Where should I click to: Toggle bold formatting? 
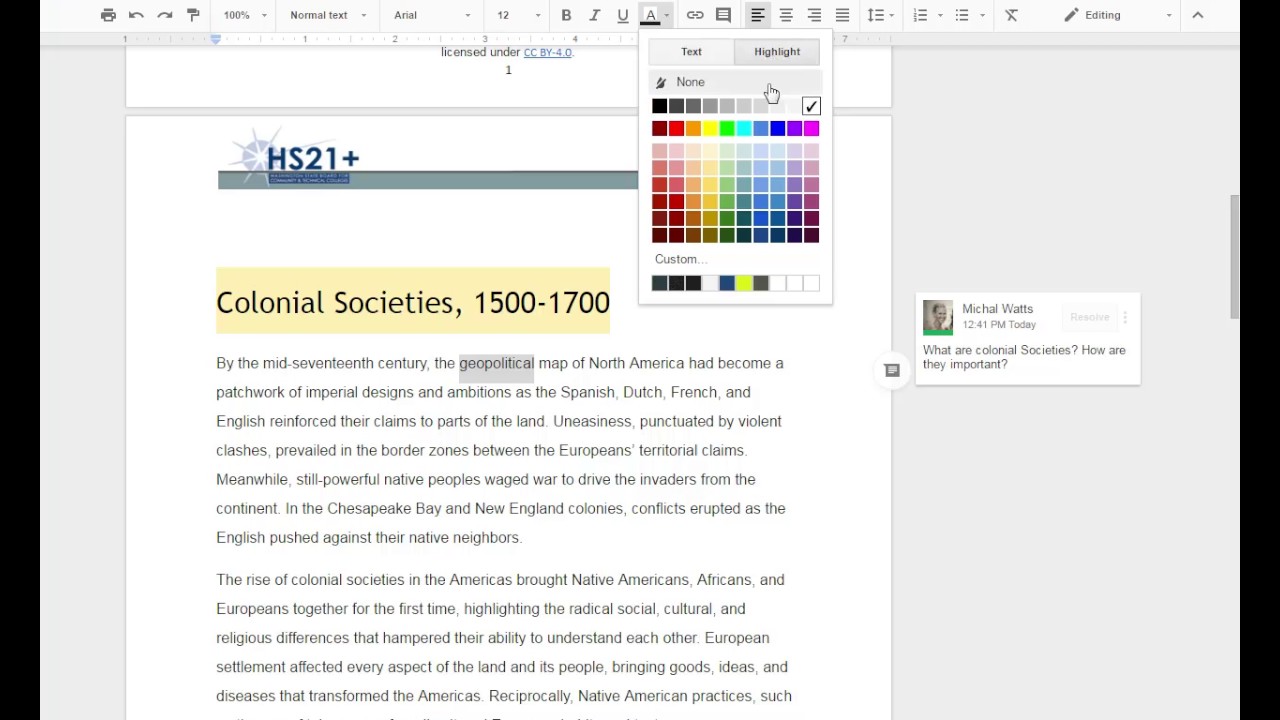coord(566,15)
